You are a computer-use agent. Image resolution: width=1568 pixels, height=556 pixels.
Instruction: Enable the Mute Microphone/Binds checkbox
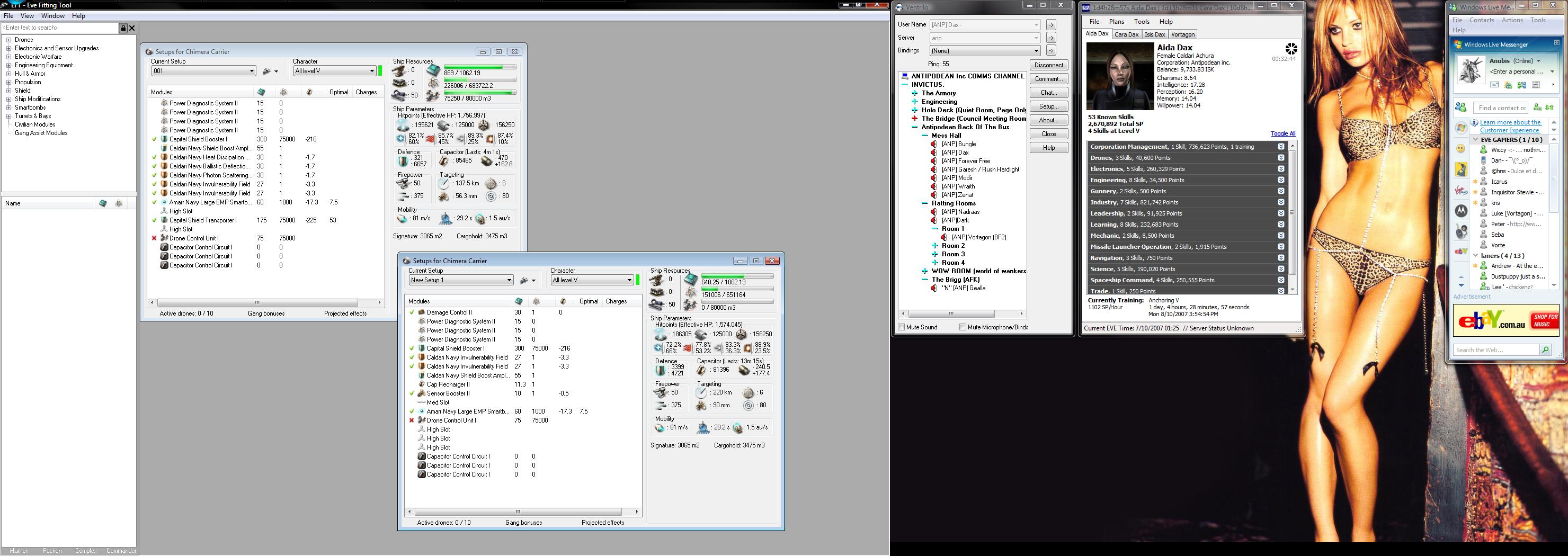pyautogui.click(x=963, y=327)
